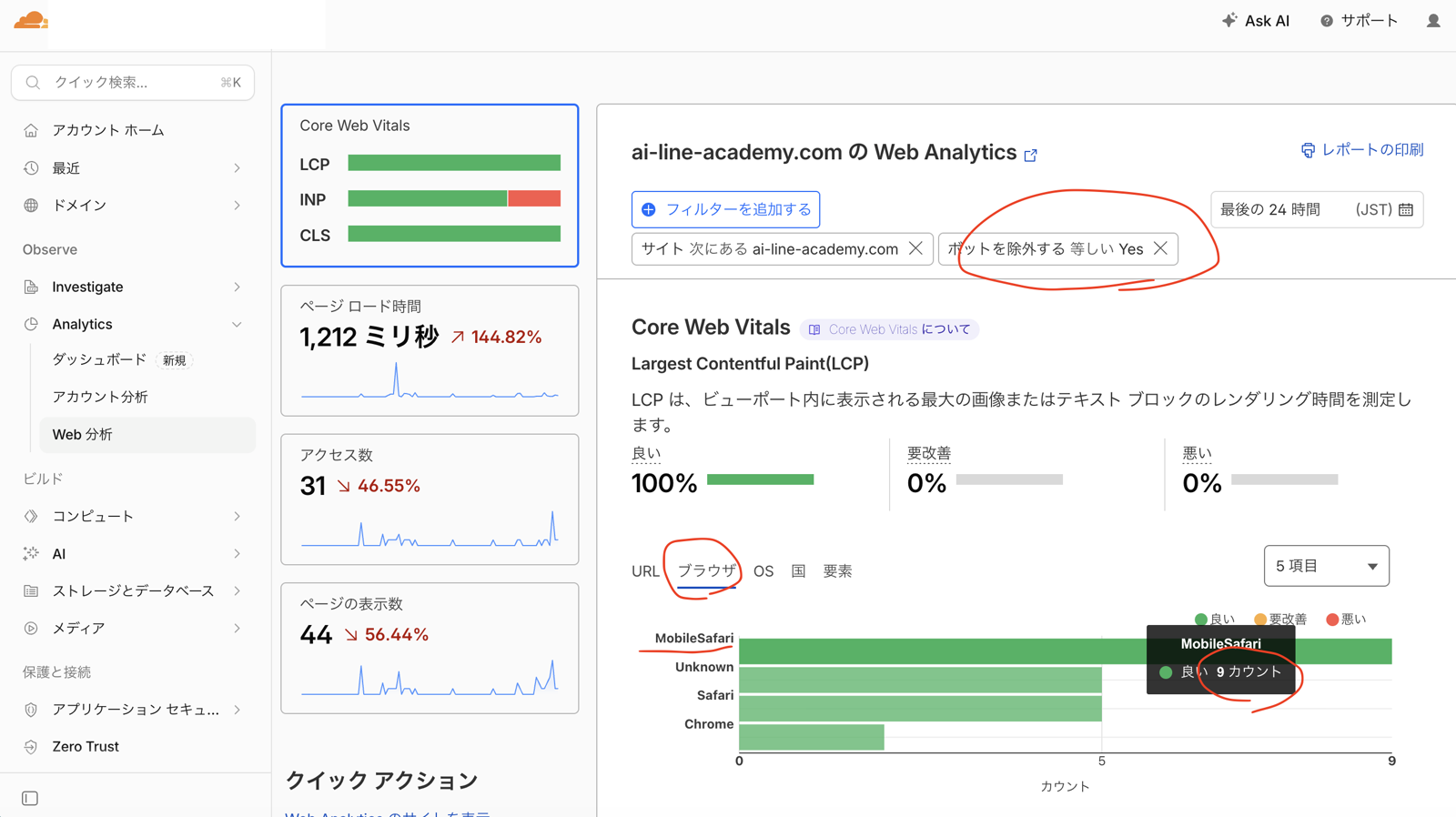Image resolution: width=1456 pixels, height=817 pixels.
Task: Click the Cloudflare cloud logo
Action: tap(31, 20)
